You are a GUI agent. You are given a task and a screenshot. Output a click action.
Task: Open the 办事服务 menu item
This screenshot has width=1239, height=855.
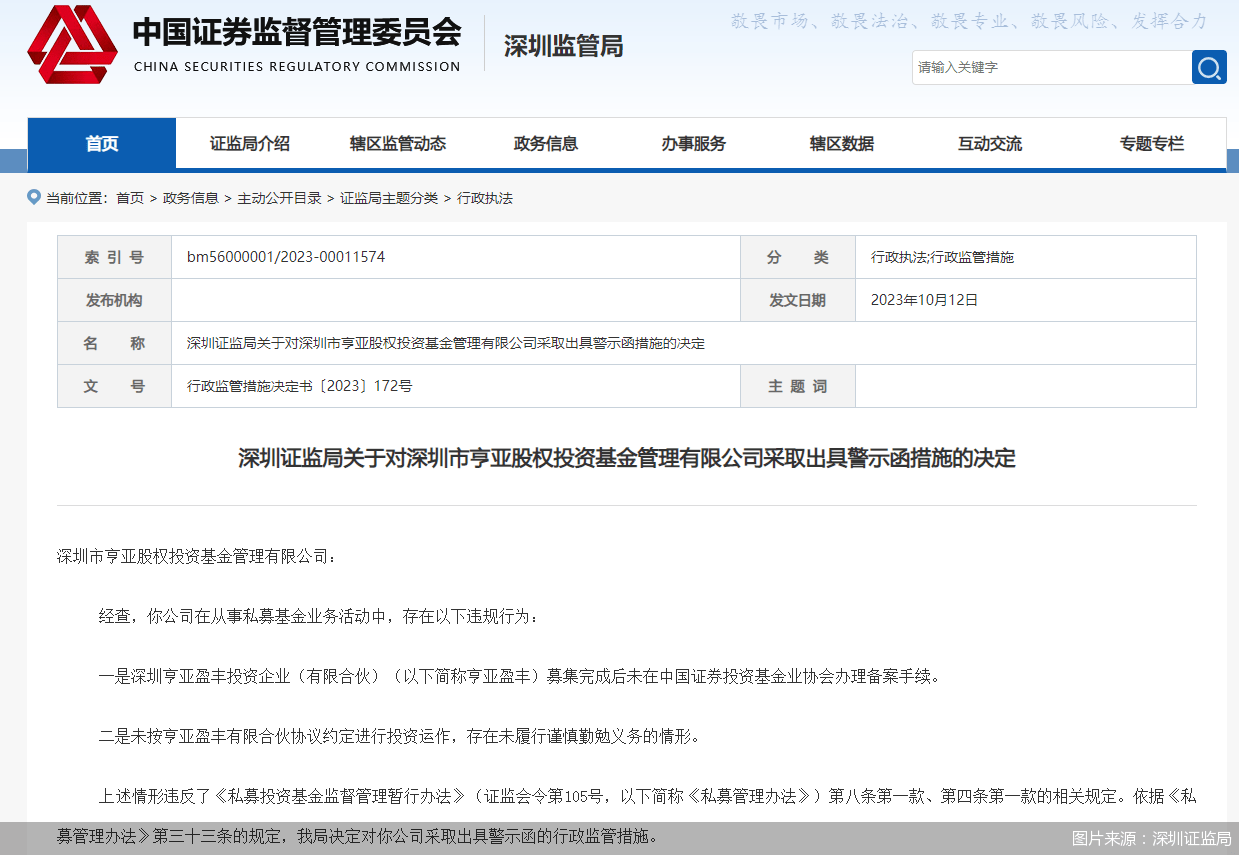click(693, 144)
